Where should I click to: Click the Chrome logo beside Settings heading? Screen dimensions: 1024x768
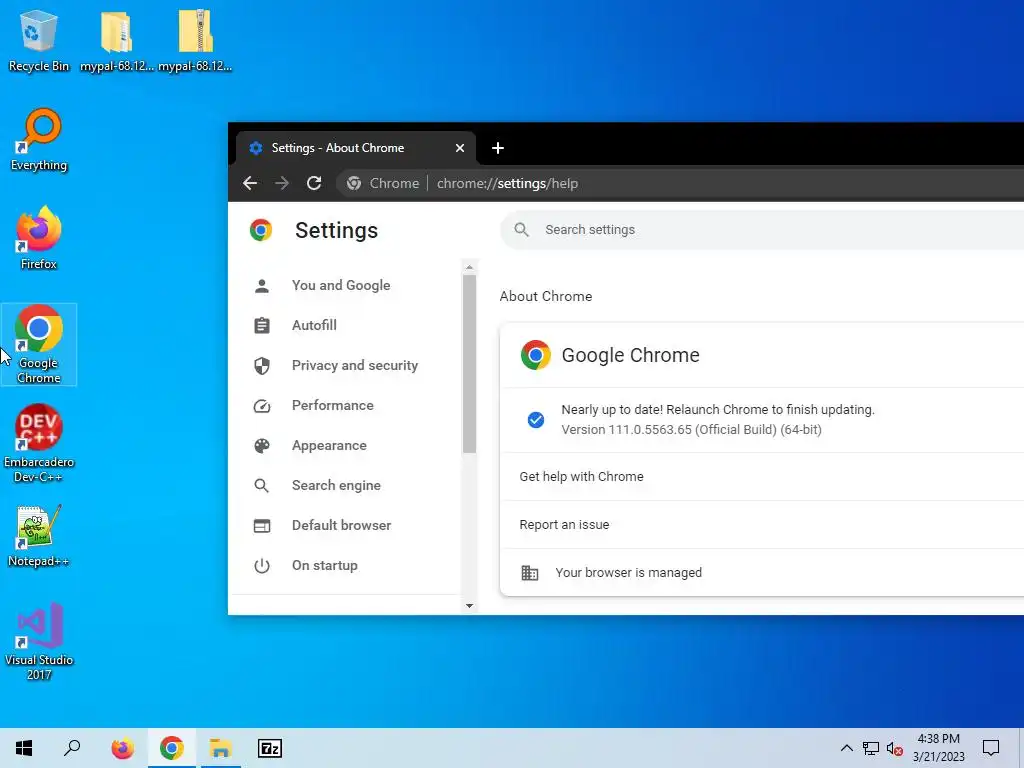point(261,230)
